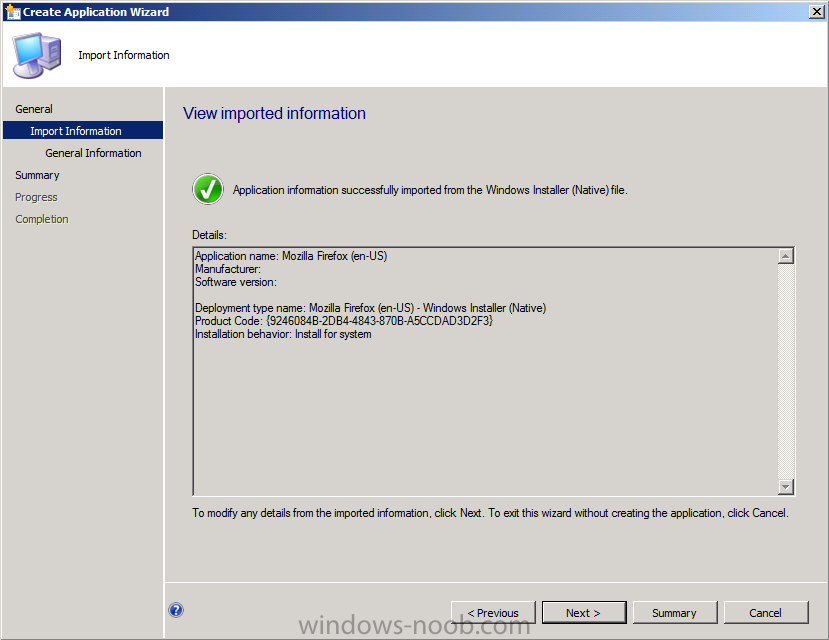Screen dimensions: 829x640
Task: Click the 'View imported information' heading
Action: [x=274, y=113]
